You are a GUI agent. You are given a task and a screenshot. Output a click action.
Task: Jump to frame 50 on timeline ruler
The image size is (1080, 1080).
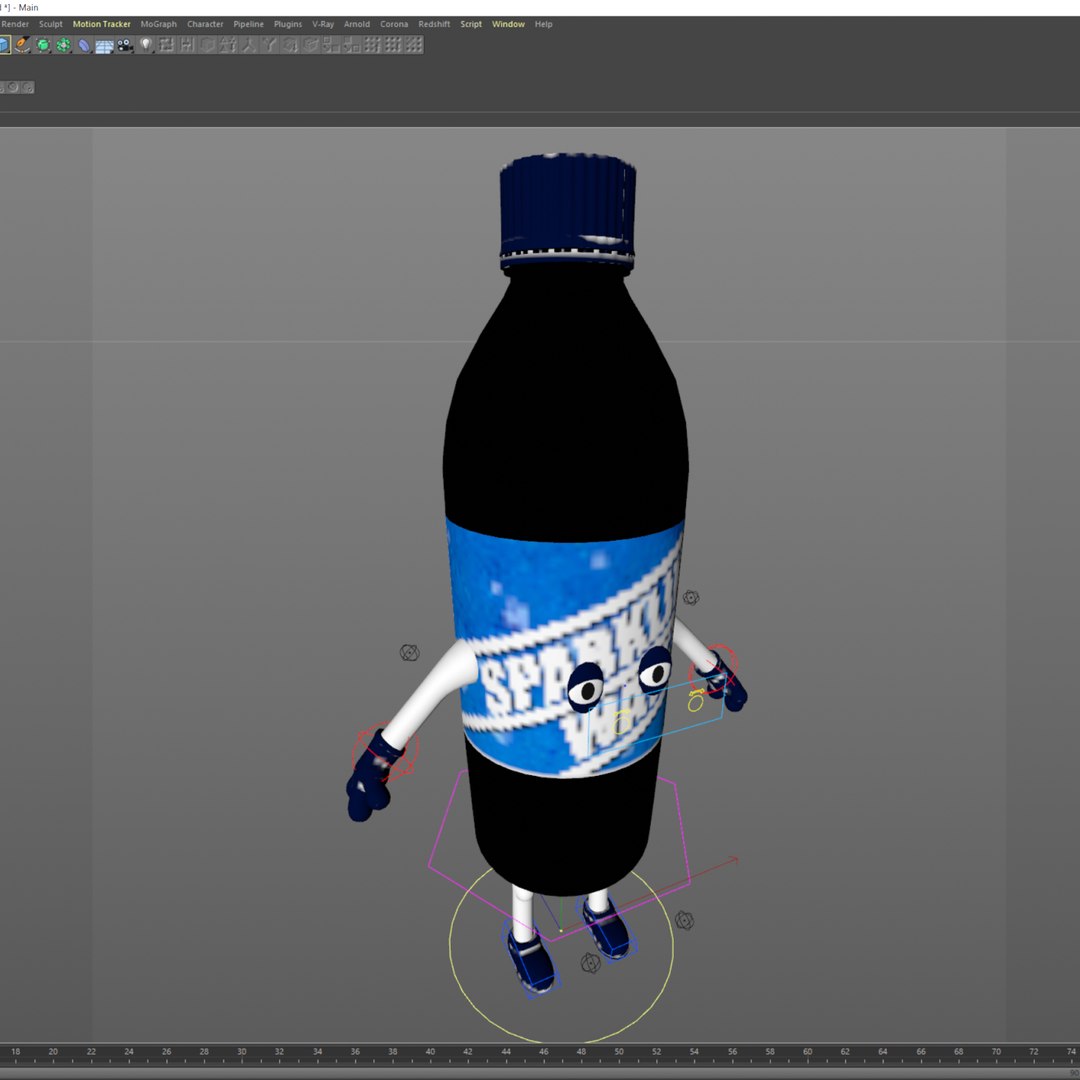[619, 1052]
